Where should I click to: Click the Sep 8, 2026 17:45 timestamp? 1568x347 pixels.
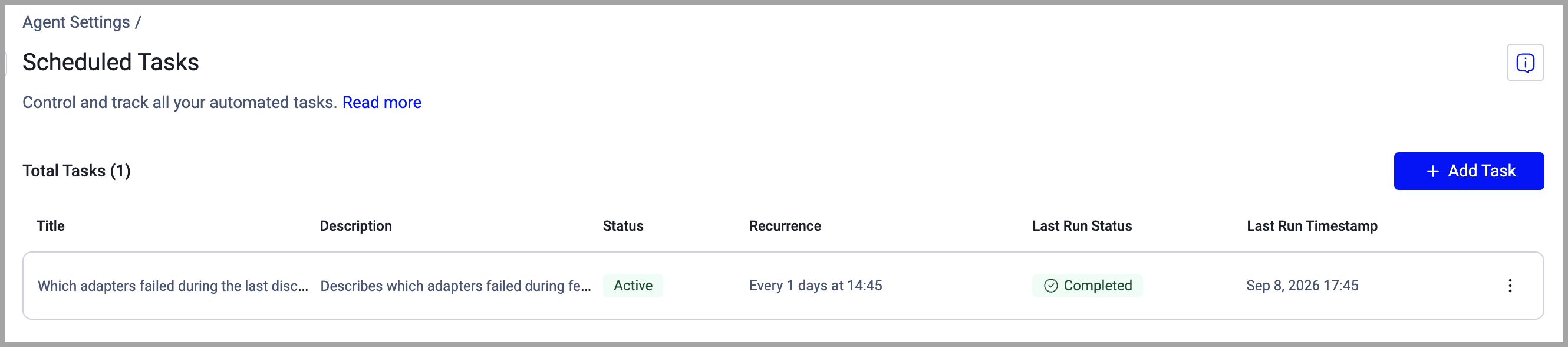[x=1302, y=286]
